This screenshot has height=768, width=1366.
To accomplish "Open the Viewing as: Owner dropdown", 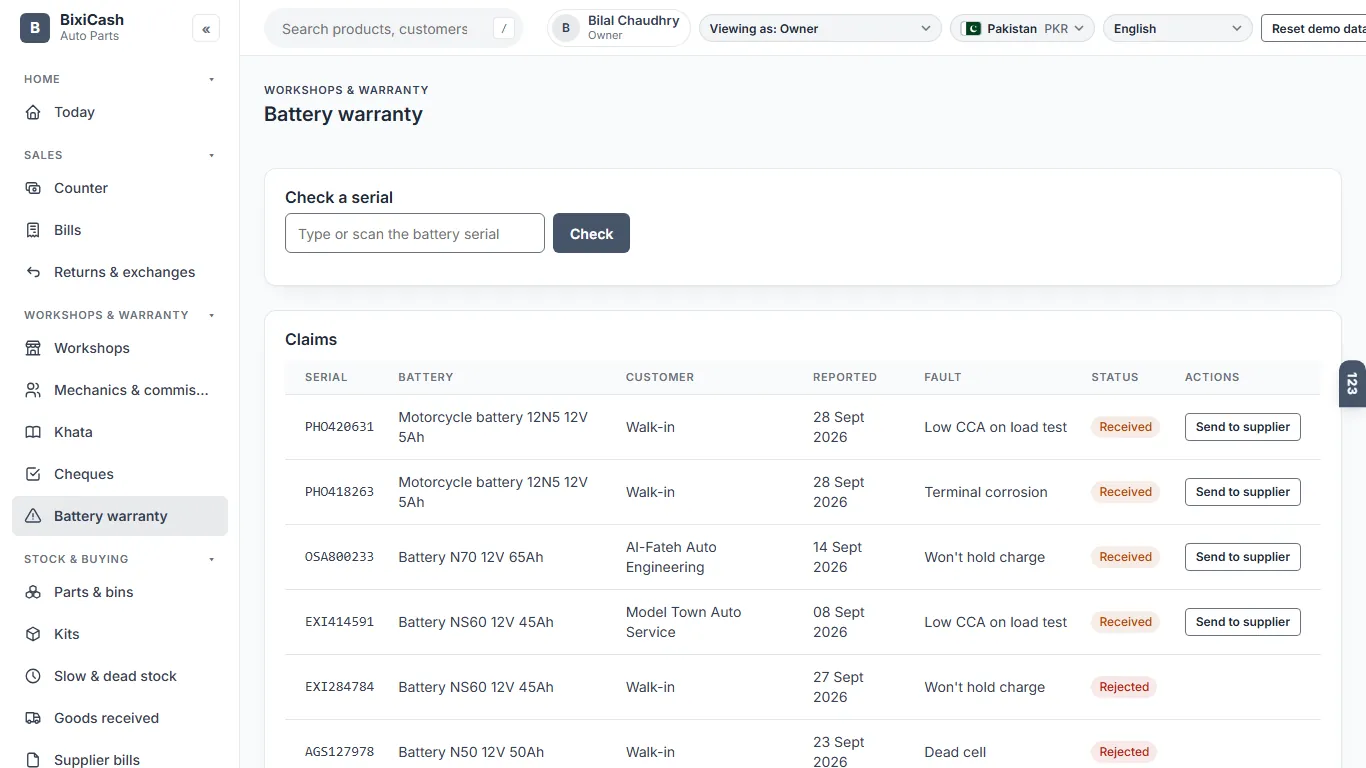I will [x=820, y=29].
